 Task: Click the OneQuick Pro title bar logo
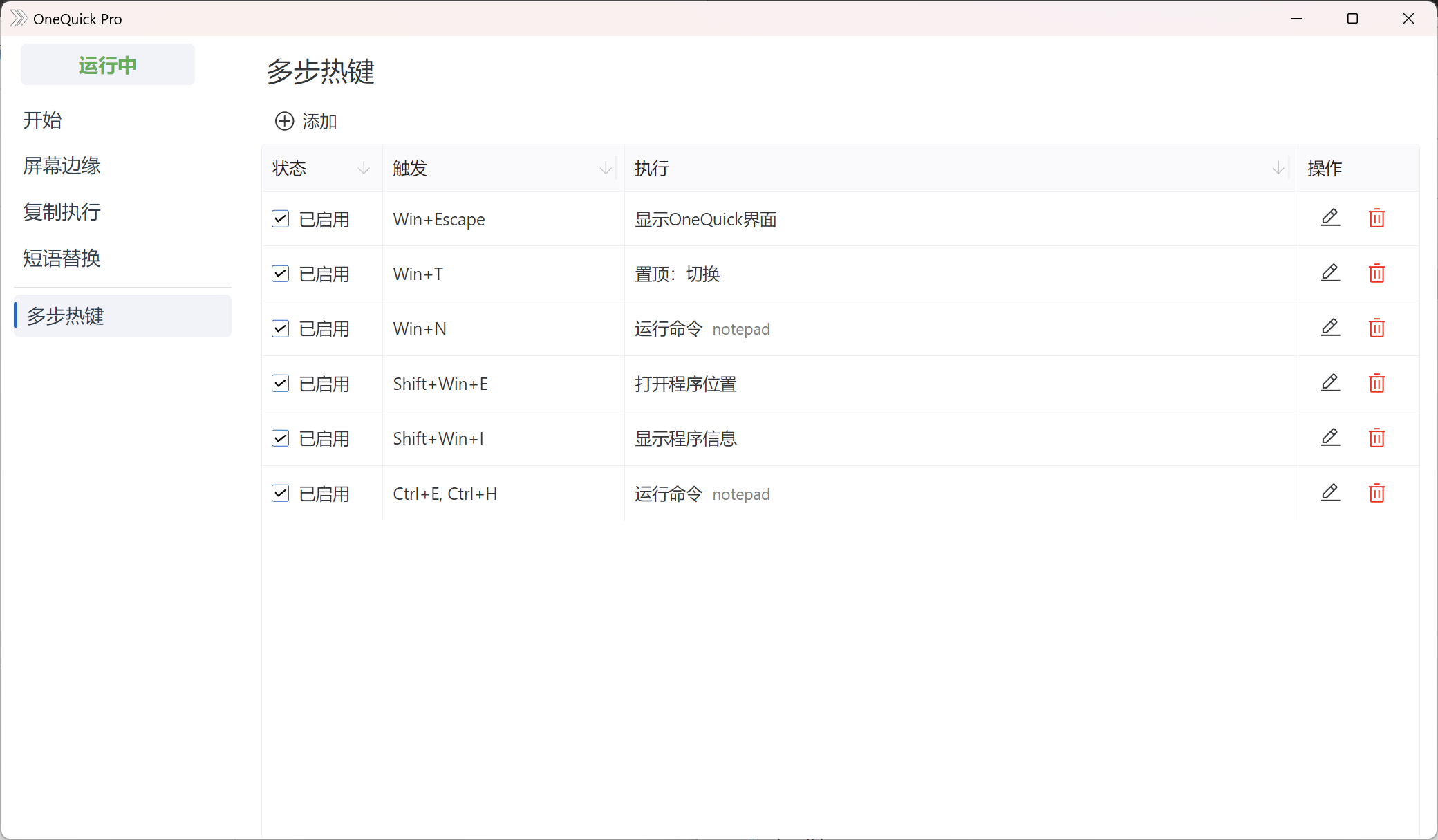click(x=19, y=18)
